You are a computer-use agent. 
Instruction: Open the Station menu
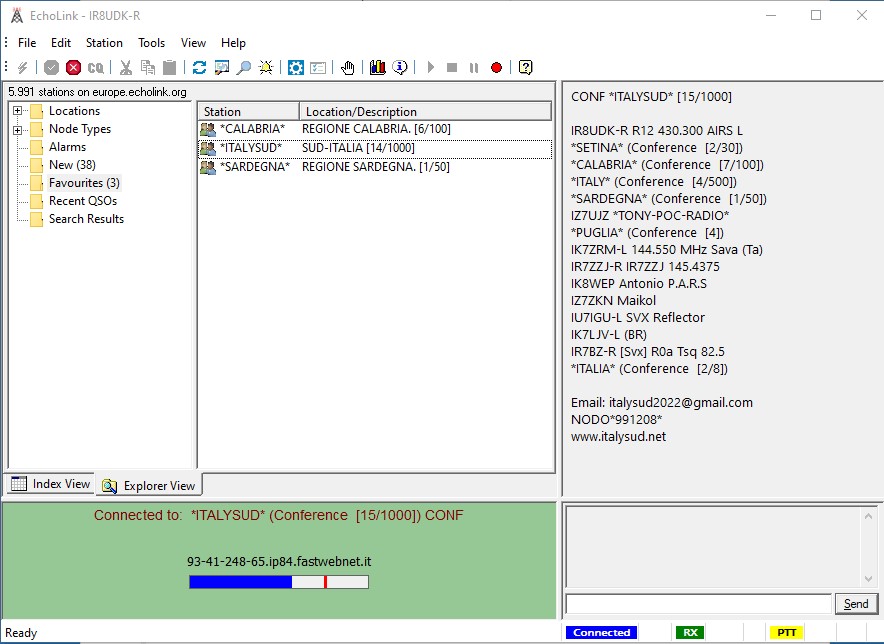coord(104,43)
